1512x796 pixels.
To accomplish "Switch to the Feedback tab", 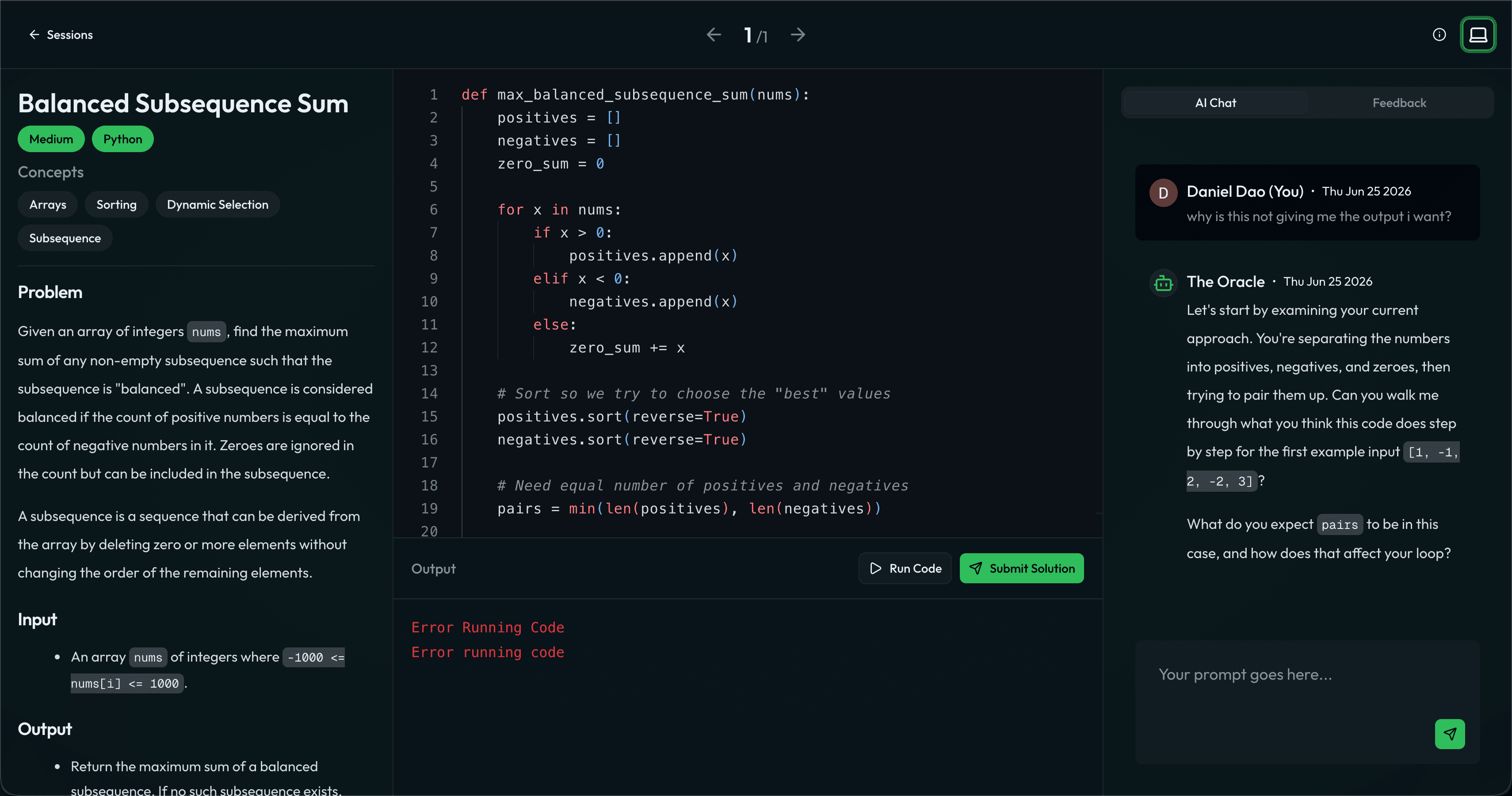I will click(x=1399, y=103).
